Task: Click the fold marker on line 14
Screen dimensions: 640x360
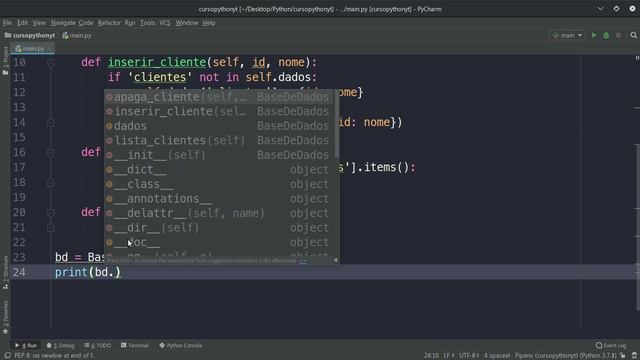Action: pos(51,122)
